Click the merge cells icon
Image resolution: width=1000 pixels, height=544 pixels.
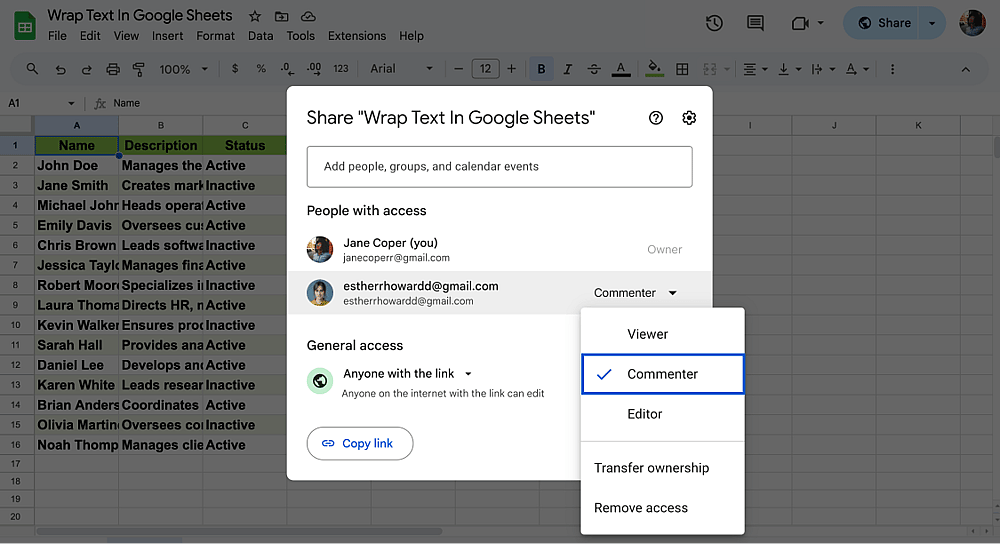pos(710,69)
